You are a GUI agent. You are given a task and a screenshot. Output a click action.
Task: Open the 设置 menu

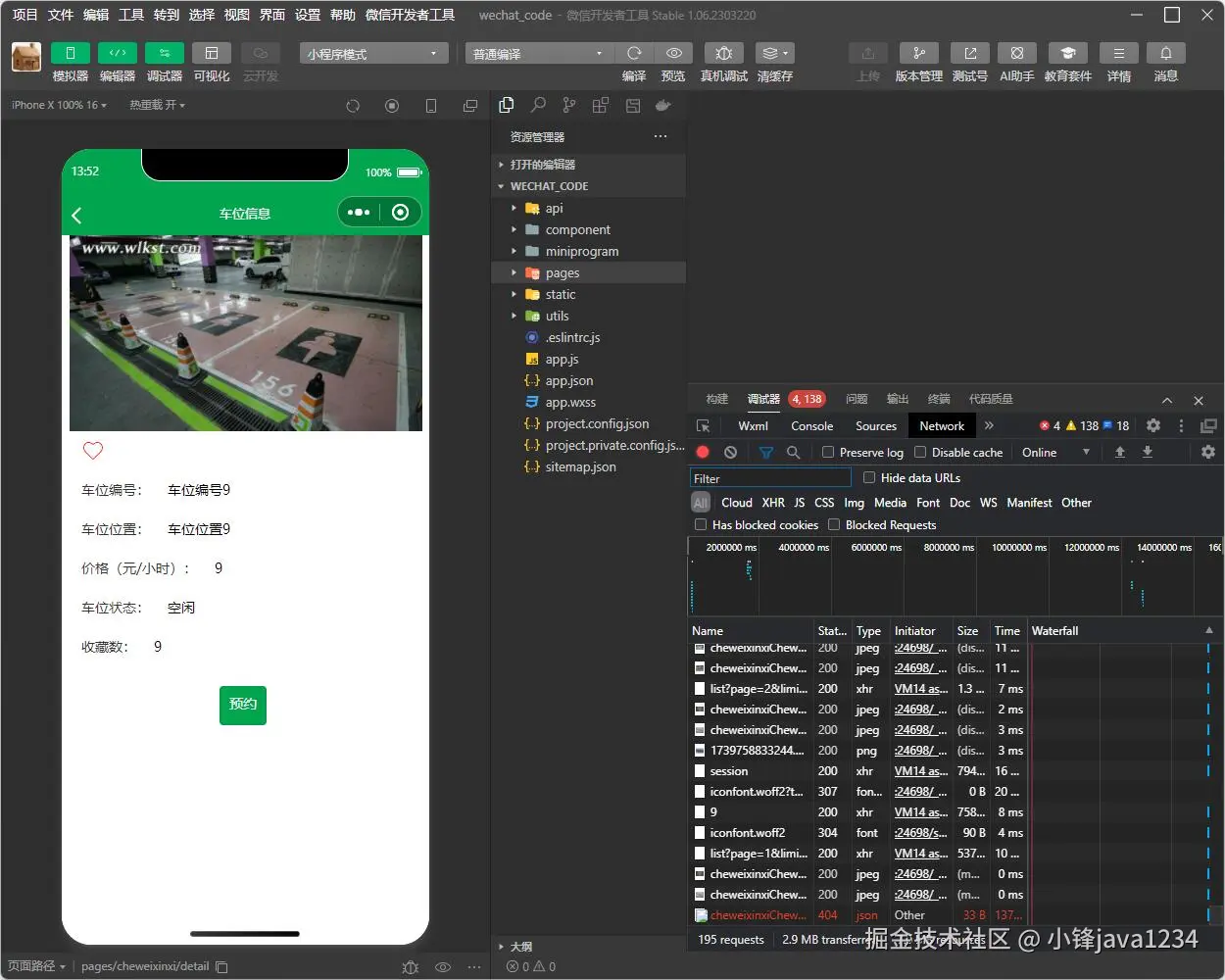click(x=308, y=15)
